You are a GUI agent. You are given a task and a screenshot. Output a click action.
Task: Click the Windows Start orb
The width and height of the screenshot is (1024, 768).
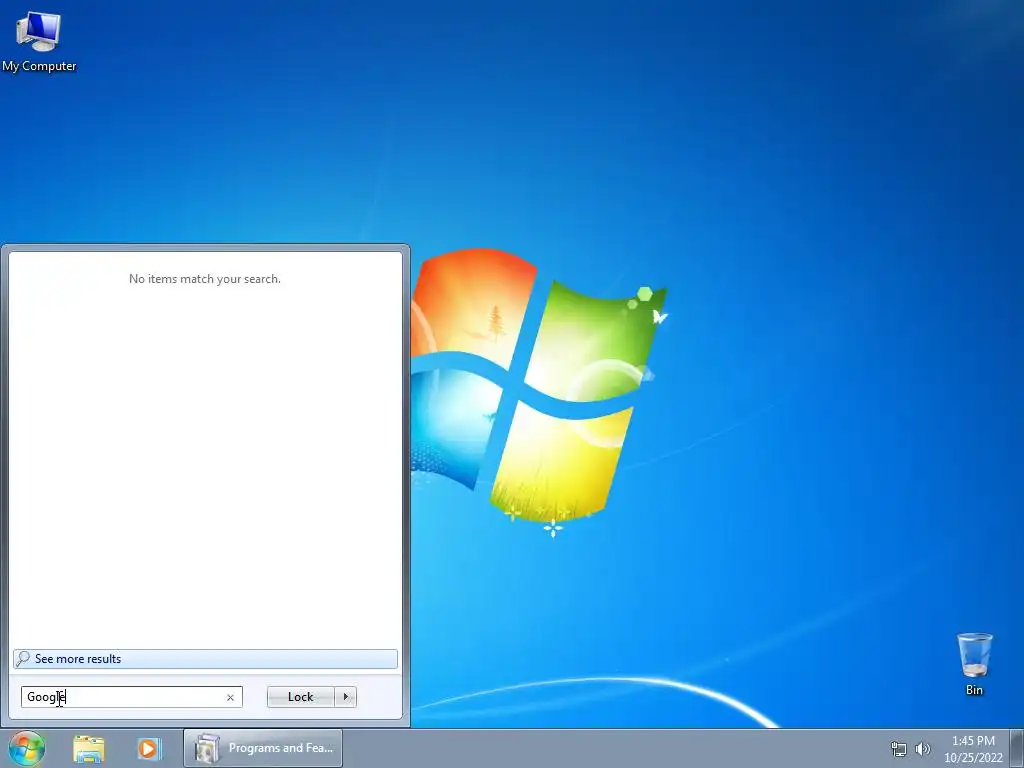[27, 748]
